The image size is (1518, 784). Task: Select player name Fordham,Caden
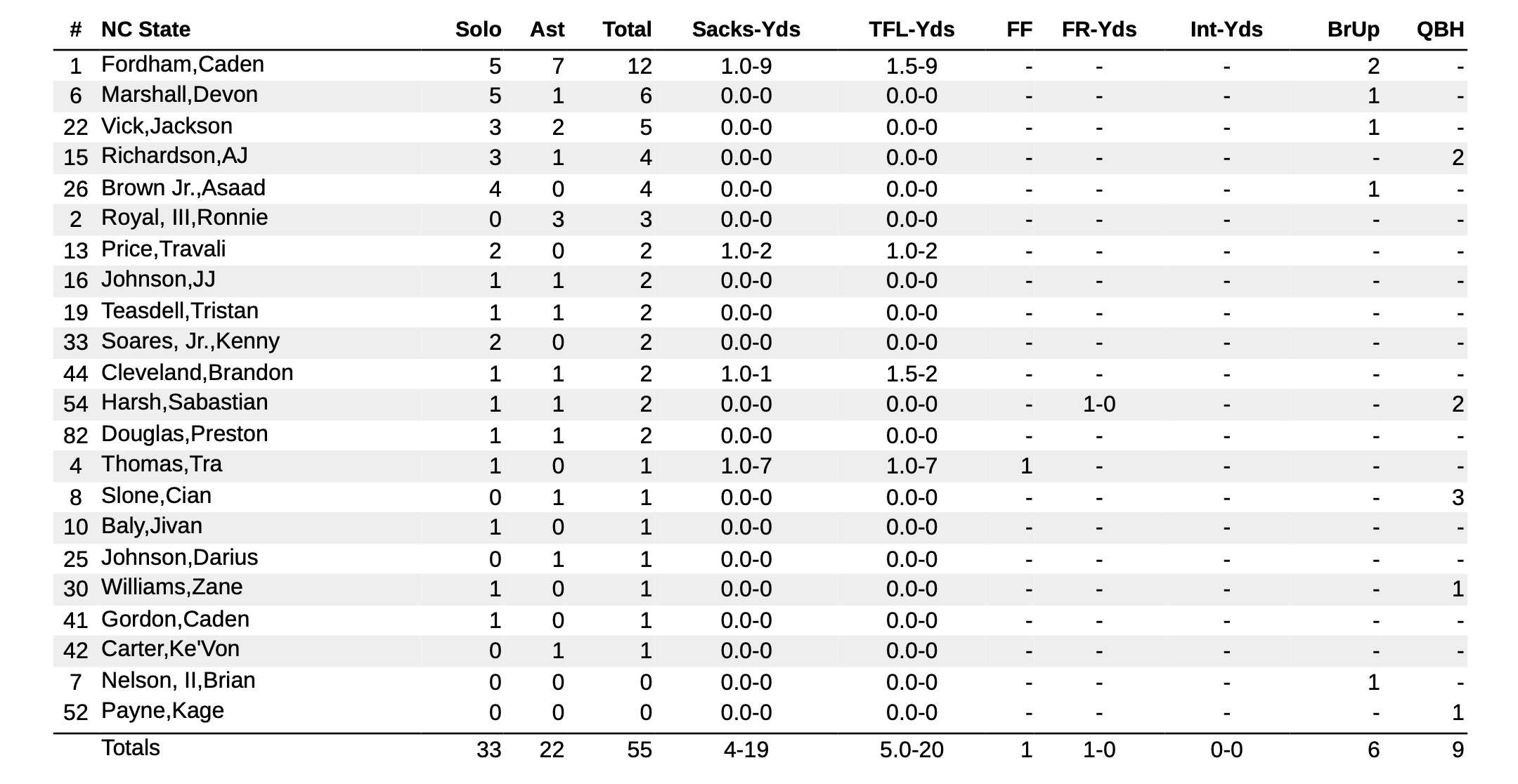[183, 65]
